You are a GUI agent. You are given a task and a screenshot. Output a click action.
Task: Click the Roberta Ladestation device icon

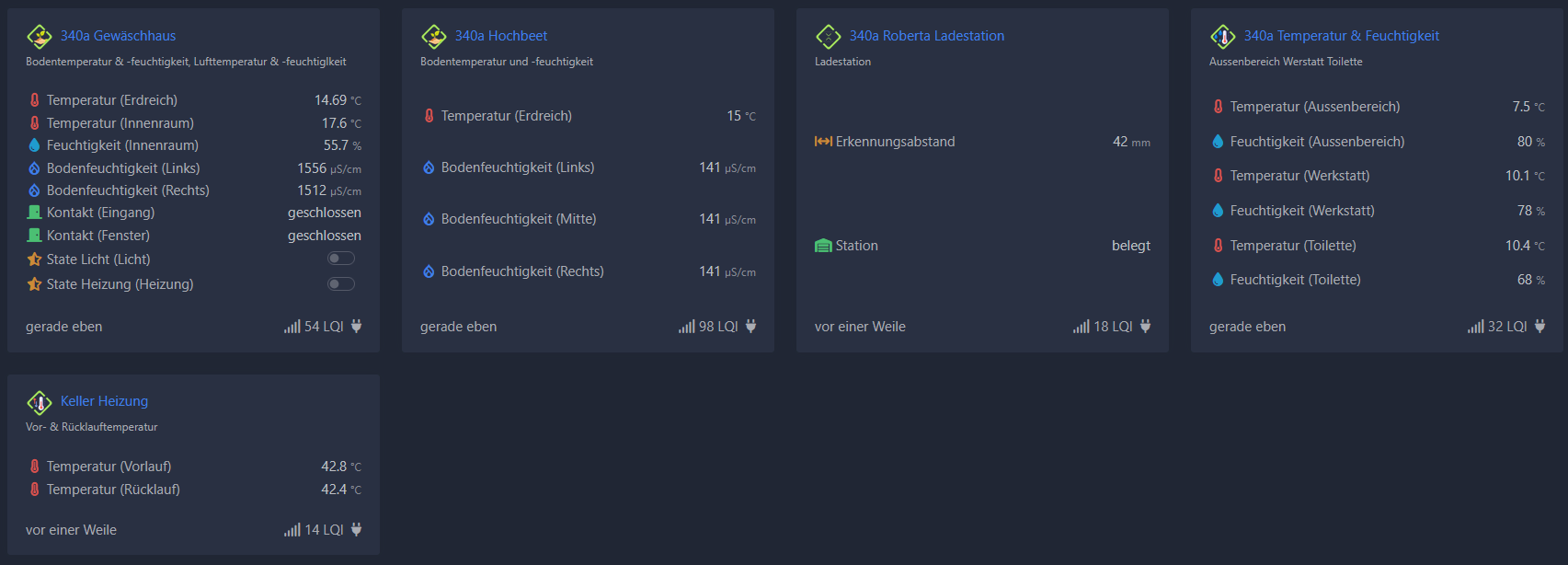pos(829,37)
